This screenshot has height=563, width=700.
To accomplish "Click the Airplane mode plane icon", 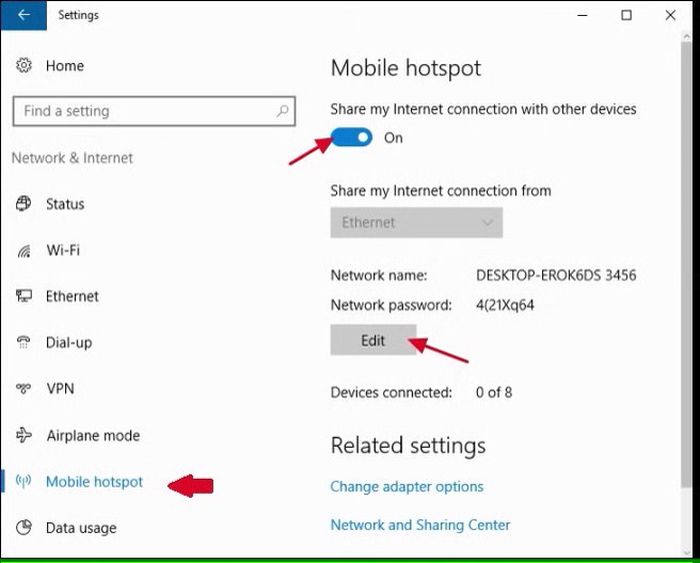I will (24, 435).
